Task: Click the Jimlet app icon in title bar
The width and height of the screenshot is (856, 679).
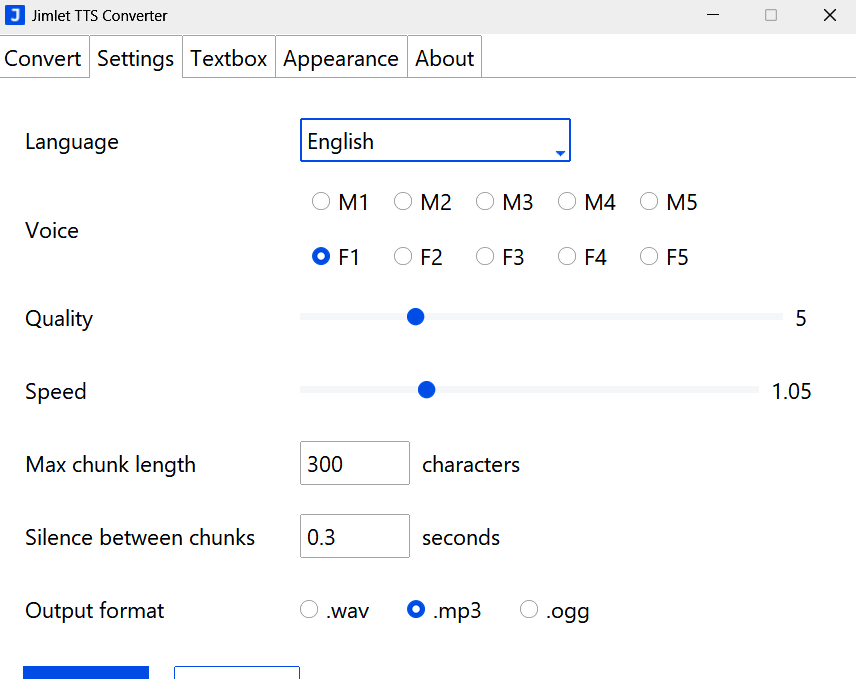Action: click(x=14, y=15)
